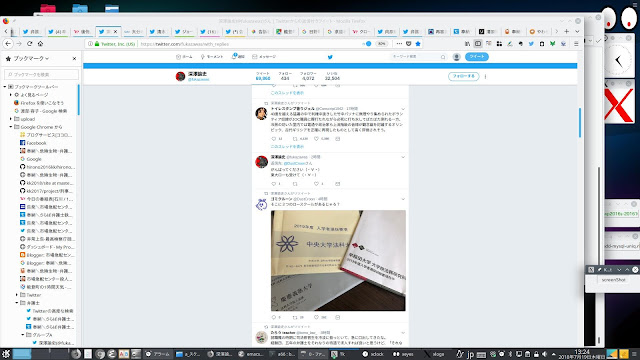Click the フォローする button
The height and width of the screenshot is (360, 640).
click(x=464, y=76)
